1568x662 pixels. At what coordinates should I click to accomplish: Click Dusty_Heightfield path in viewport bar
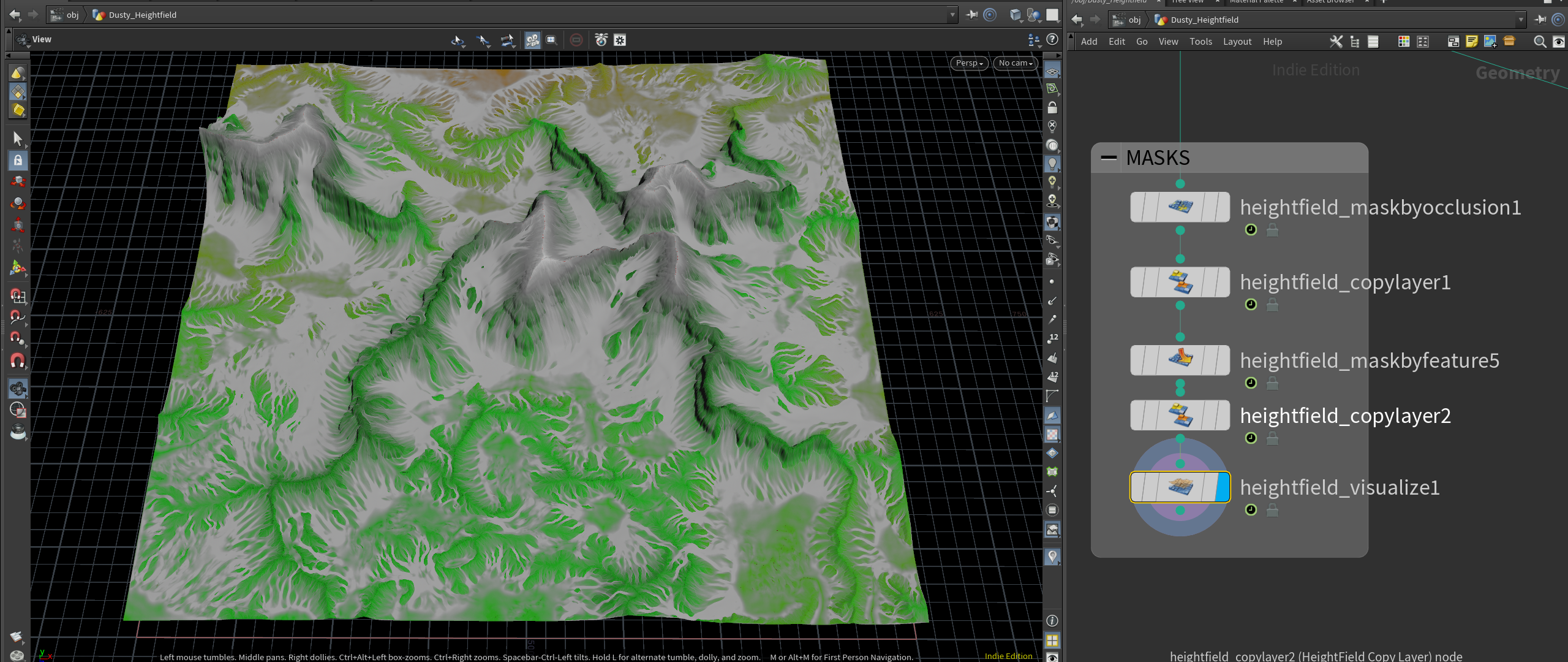point(142,15)
